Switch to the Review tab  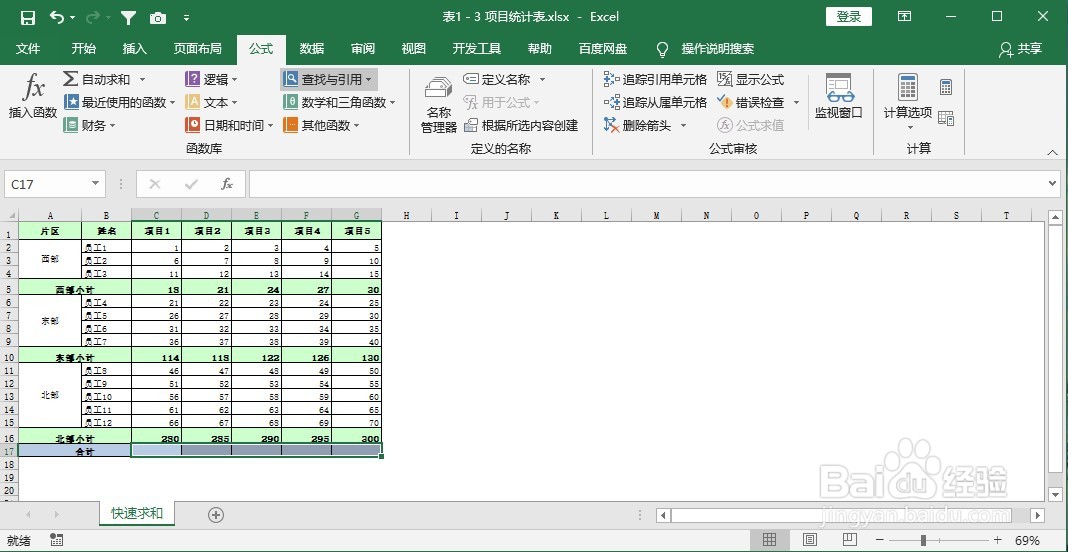[x=363, y=48]
